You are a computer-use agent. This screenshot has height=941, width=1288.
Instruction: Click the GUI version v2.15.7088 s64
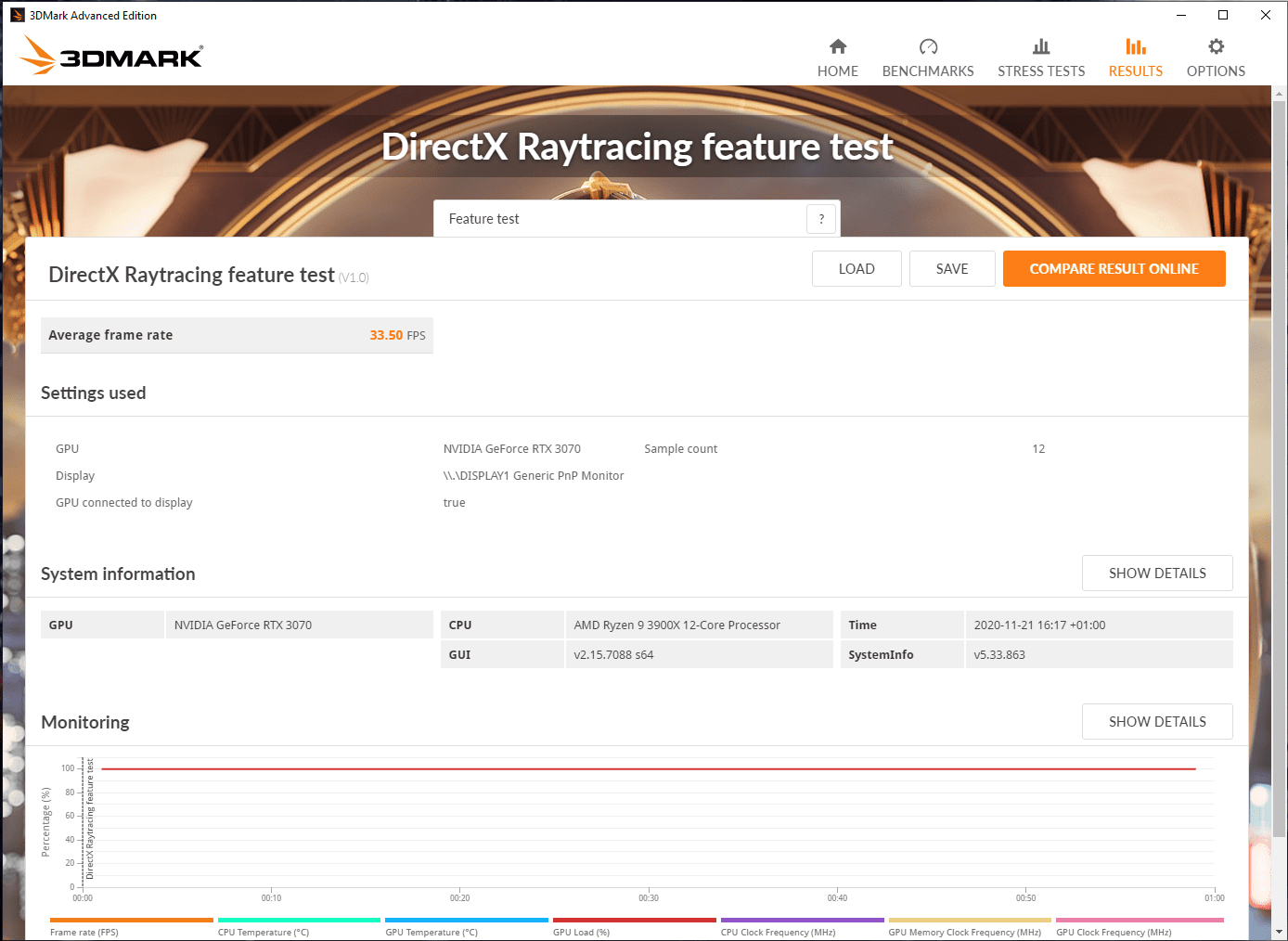point(699,655)
